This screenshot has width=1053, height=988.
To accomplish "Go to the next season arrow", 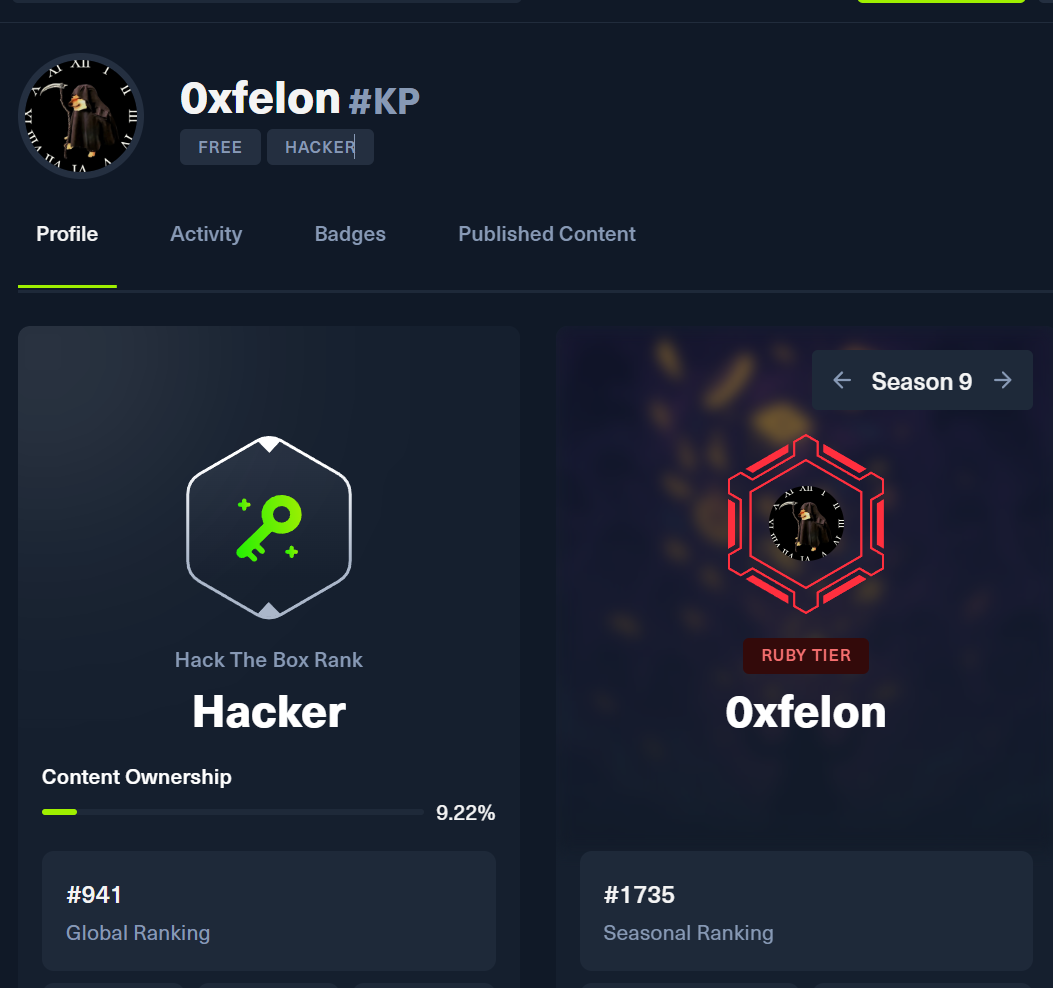I will (1003, 381).
